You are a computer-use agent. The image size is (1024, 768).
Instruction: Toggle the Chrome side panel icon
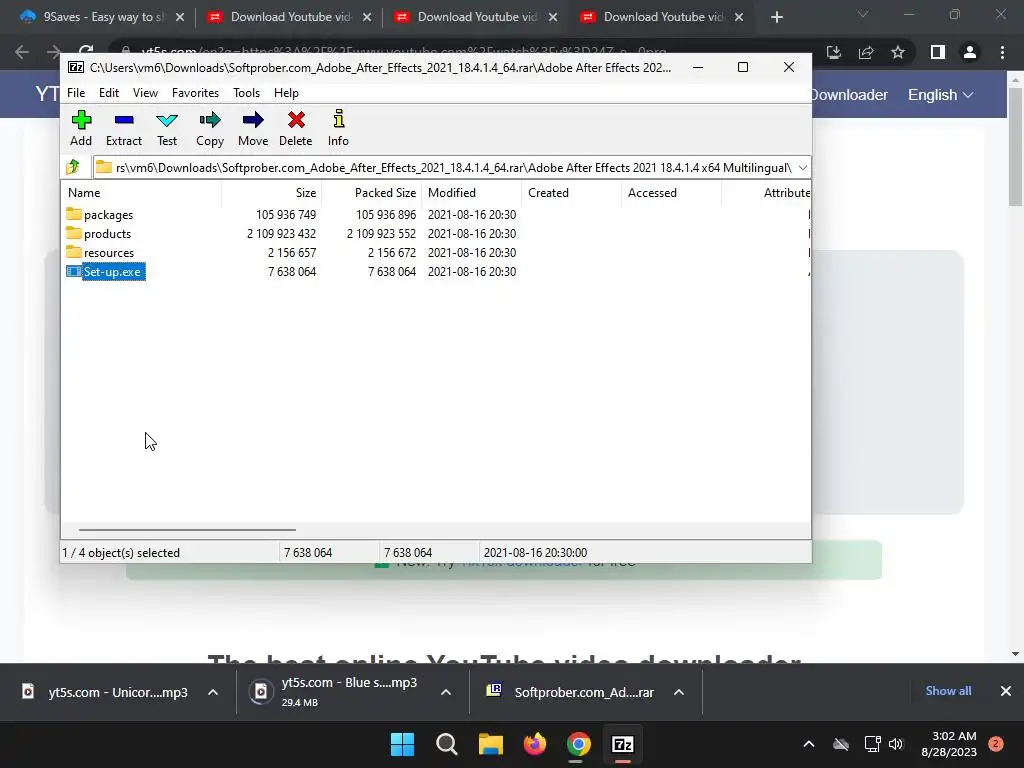point(938,52)
